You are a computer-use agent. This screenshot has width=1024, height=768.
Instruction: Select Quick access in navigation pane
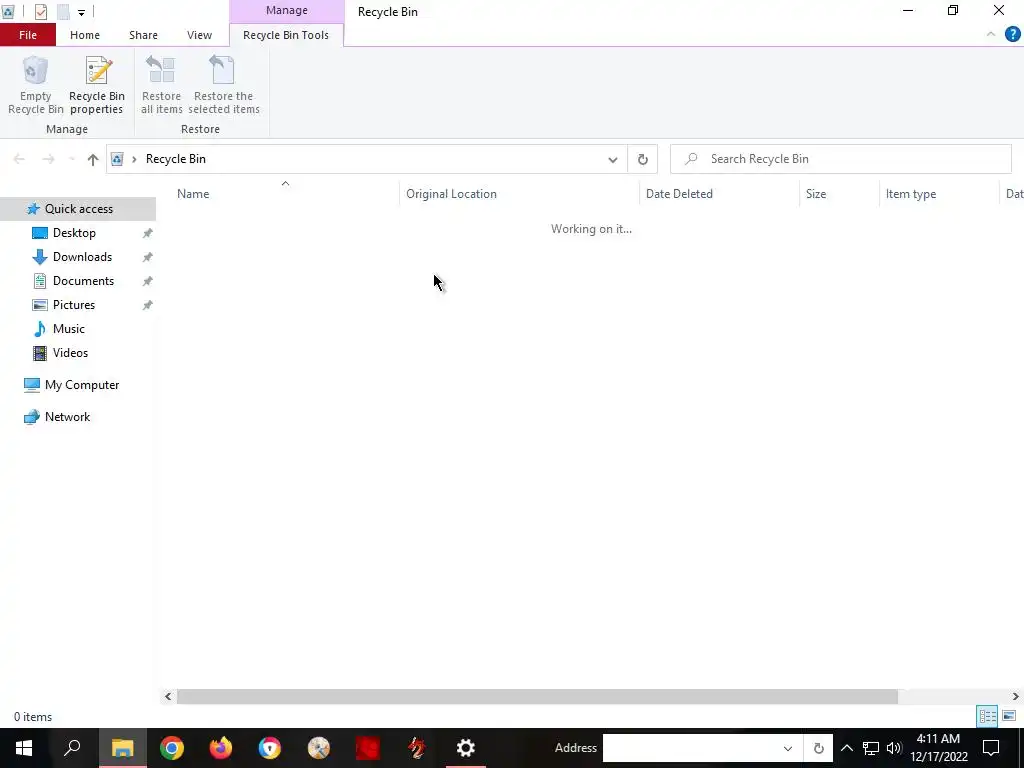(78, 209)
